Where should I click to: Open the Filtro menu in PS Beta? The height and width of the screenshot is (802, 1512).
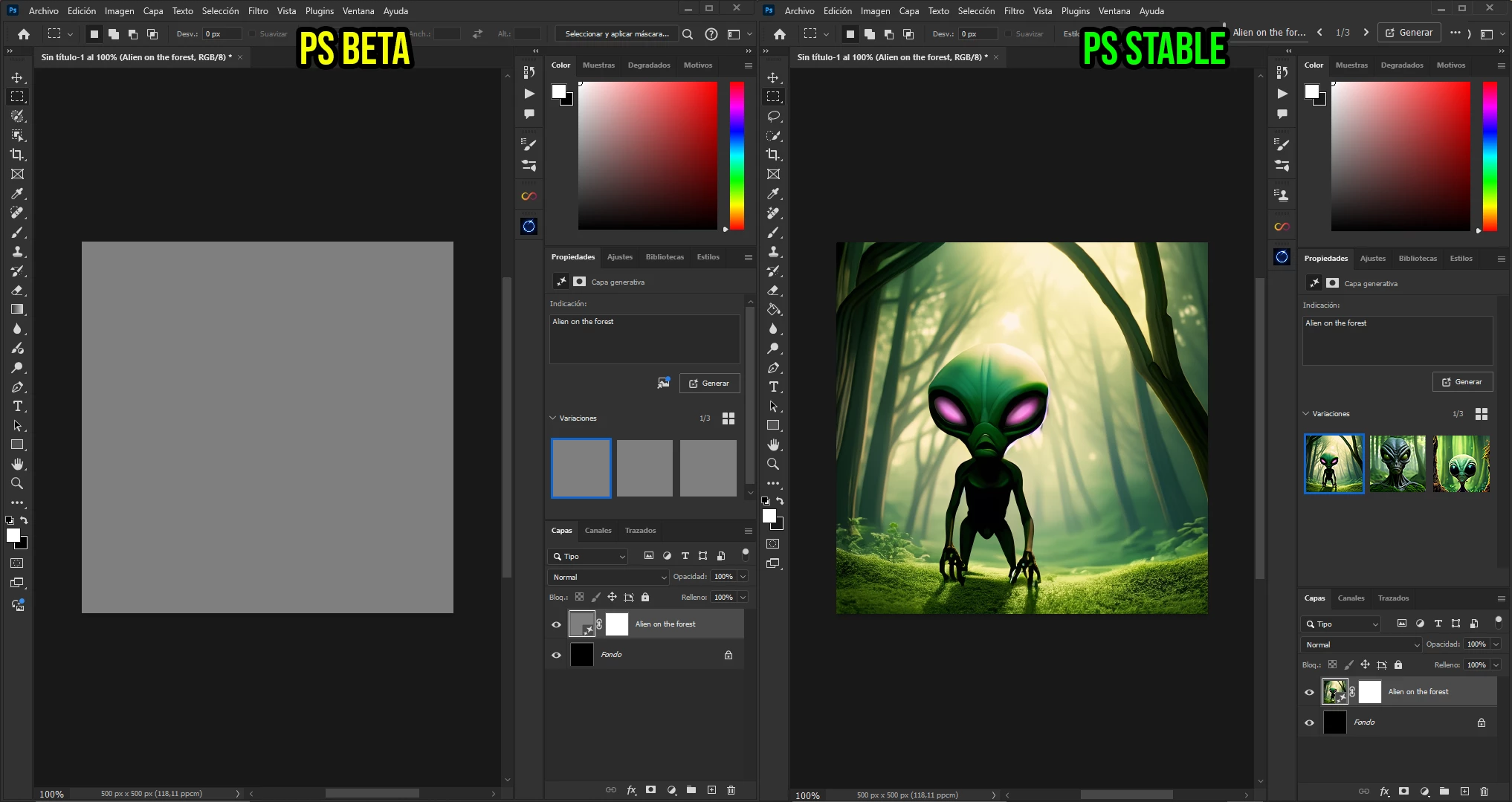258,11
